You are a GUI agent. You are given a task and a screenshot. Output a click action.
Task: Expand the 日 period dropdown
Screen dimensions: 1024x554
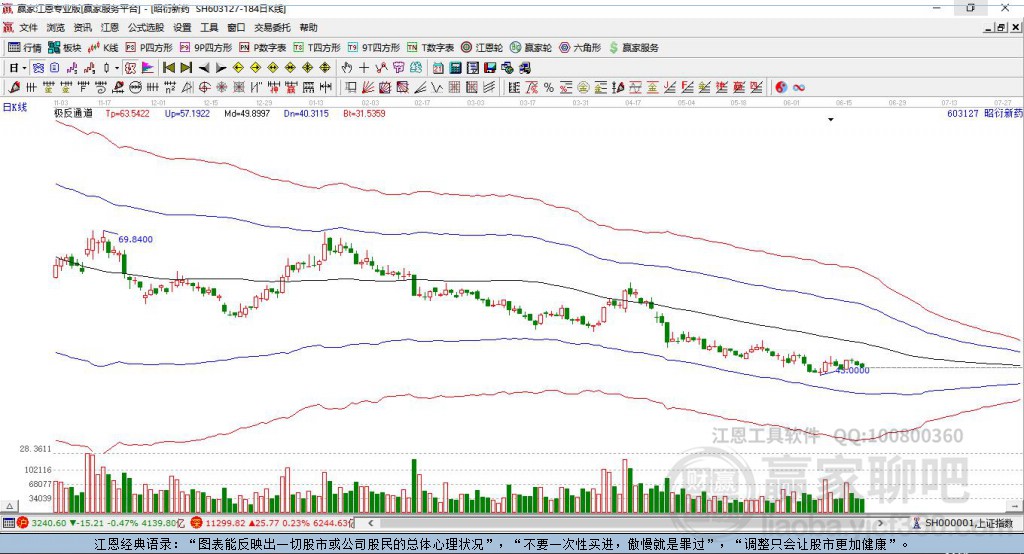tap(24, 68)
